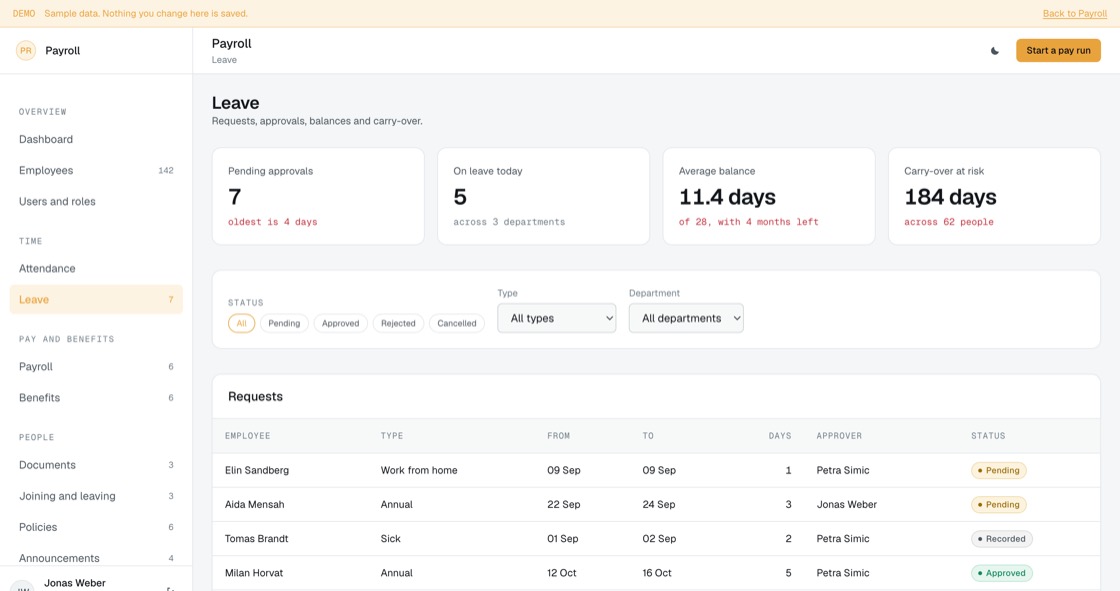Click the 22 Sep from date
This screenshot has height=591, width=1120.
564,505
